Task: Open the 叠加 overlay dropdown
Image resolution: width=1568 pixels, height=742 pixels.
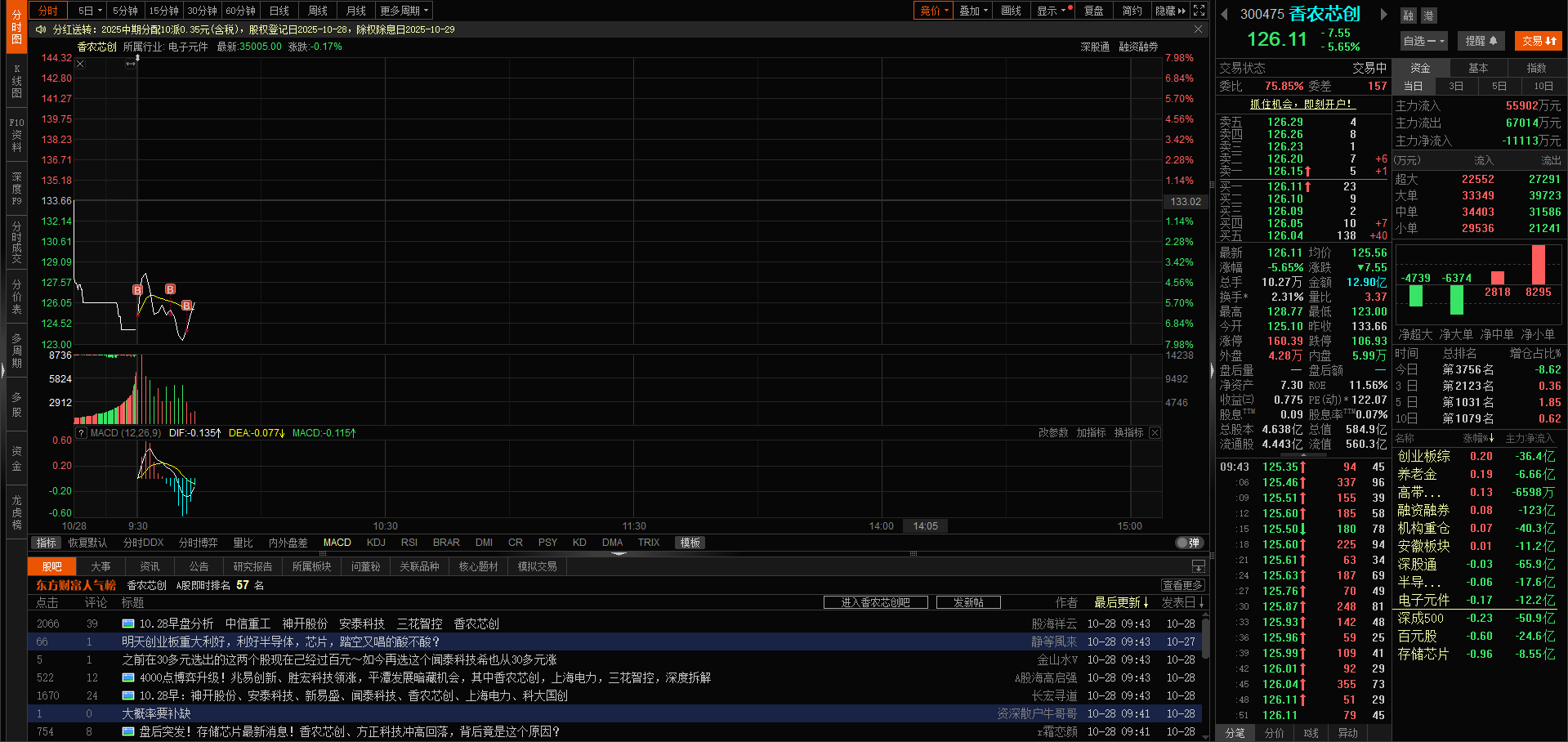Action: point(973,11)
